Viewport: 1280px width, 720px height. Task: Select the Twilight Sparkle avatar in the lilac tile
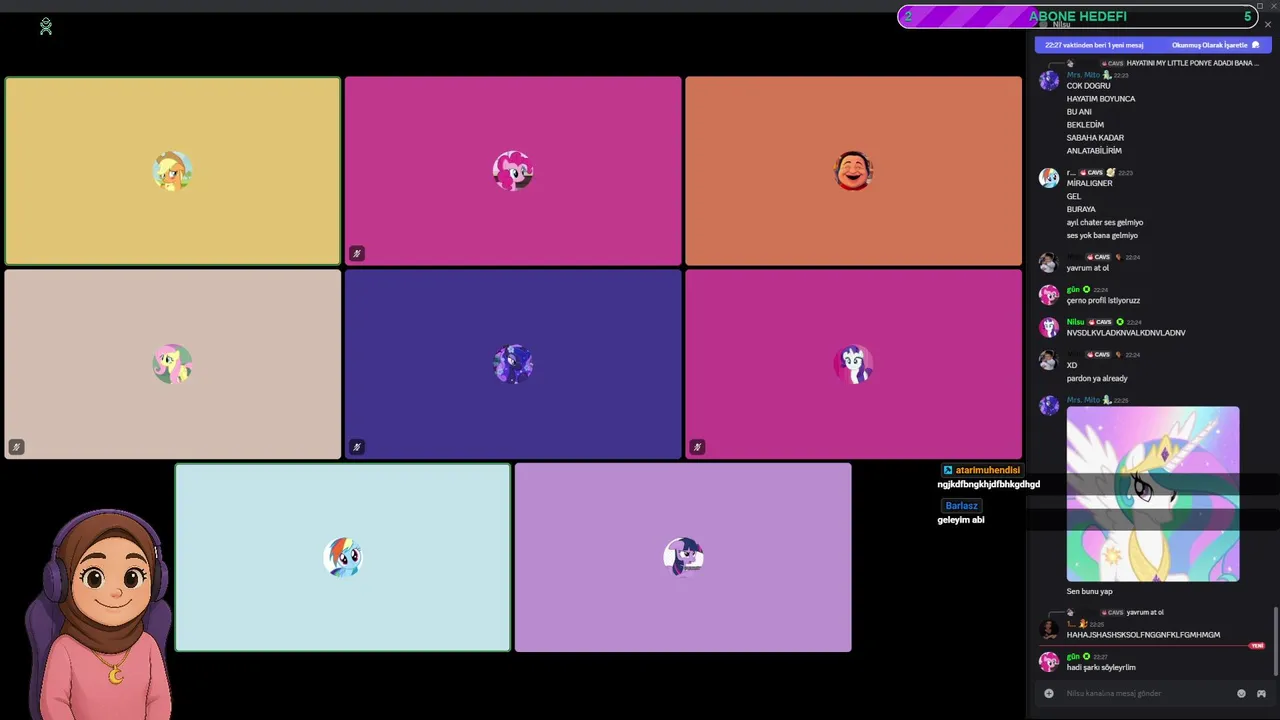683,557
